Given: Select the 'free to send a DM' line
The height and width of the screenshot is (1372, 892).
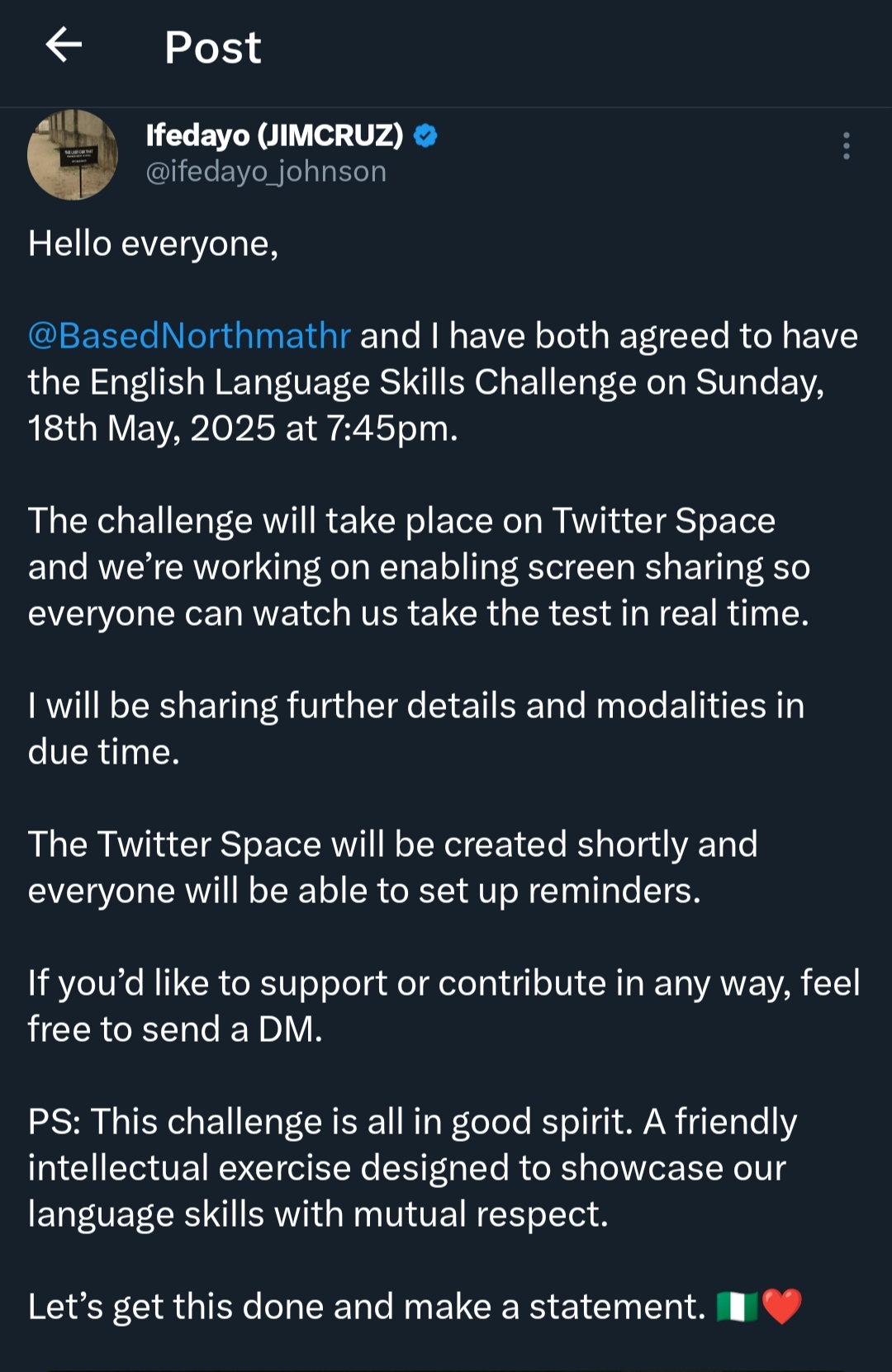Looking at the screenshot, I should pyautogui.click(x=175, y=1029).
